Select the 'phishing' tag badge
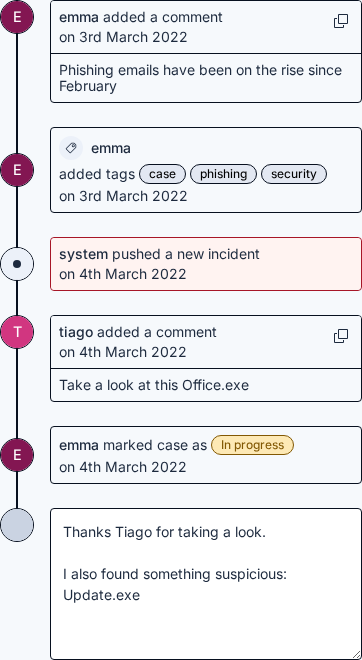 (224, 174)
